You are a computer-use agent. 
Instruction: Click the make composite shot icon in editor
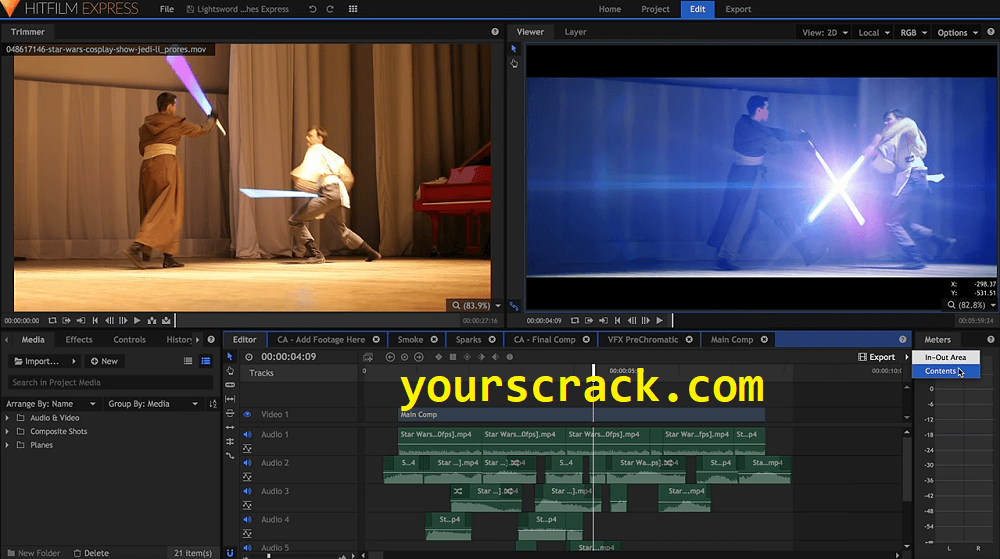click(x=368, y=357)
